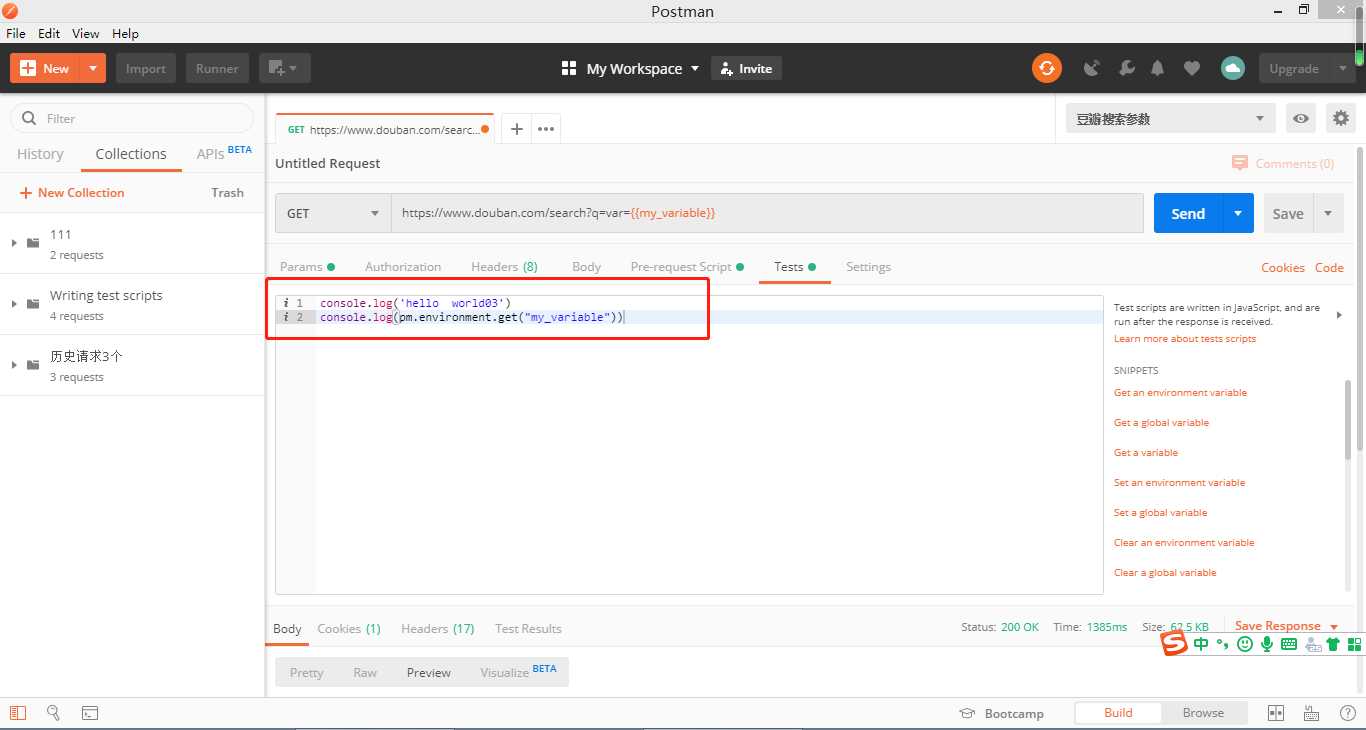This screenshot has height=730, width=1366.
Task: Click the Find magnifier icon in status bar
Action: click(x=53, y=713)
